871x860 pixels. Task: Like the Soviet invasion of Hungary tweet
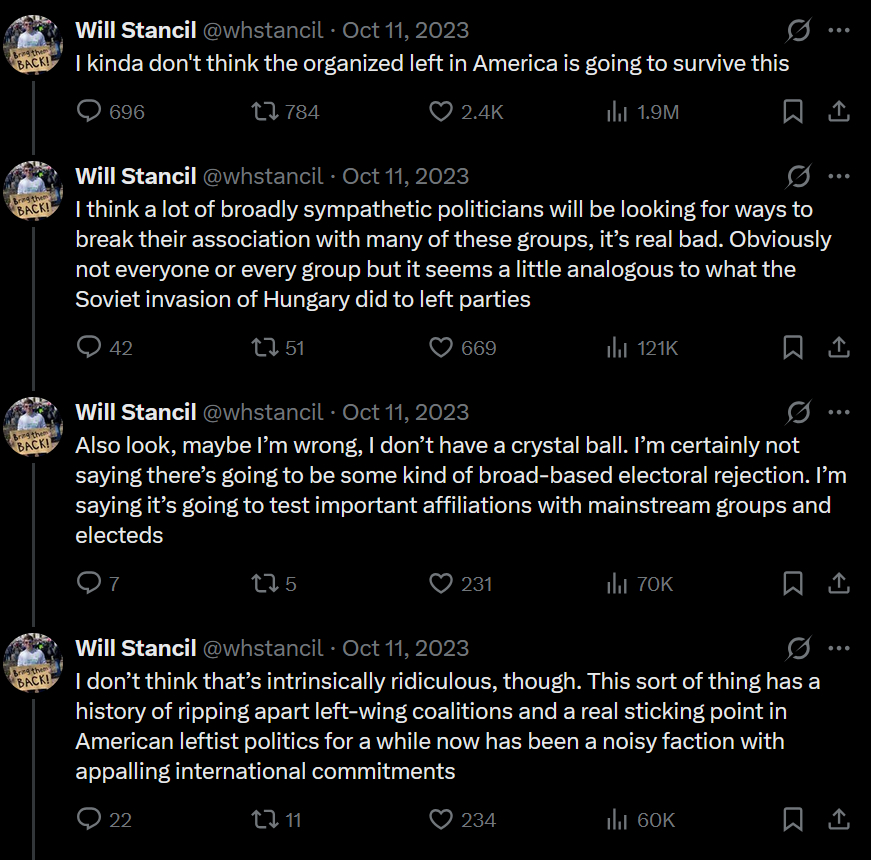[441, 348]
